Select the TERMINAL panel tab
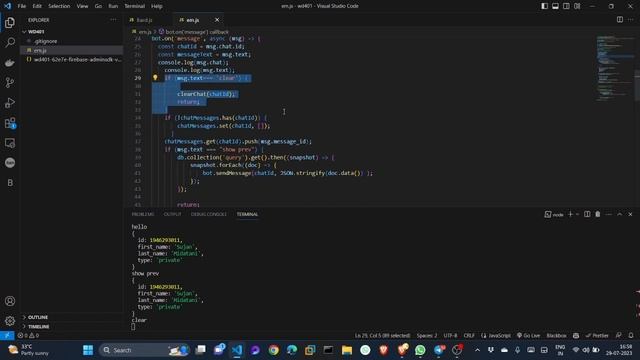Screen dimensions: 640x360 pos(247,214)
